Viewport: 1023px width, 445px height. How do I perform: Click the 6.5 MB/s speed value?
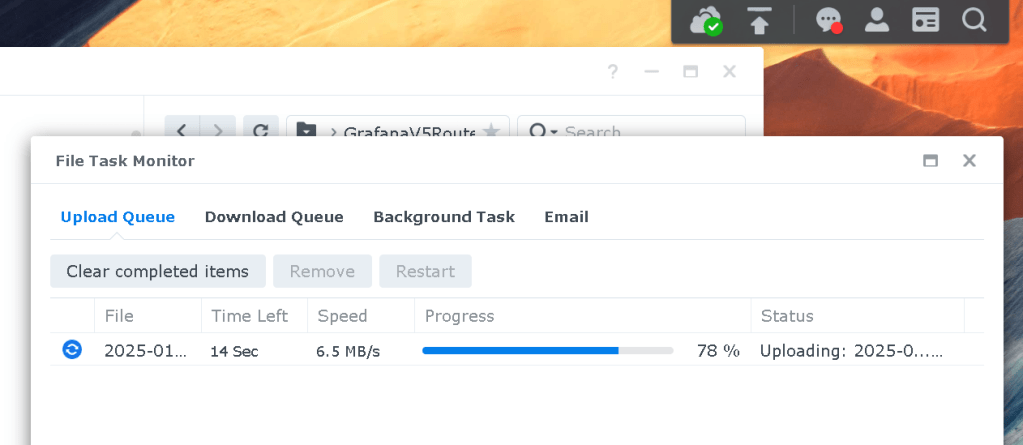point(348,352)
